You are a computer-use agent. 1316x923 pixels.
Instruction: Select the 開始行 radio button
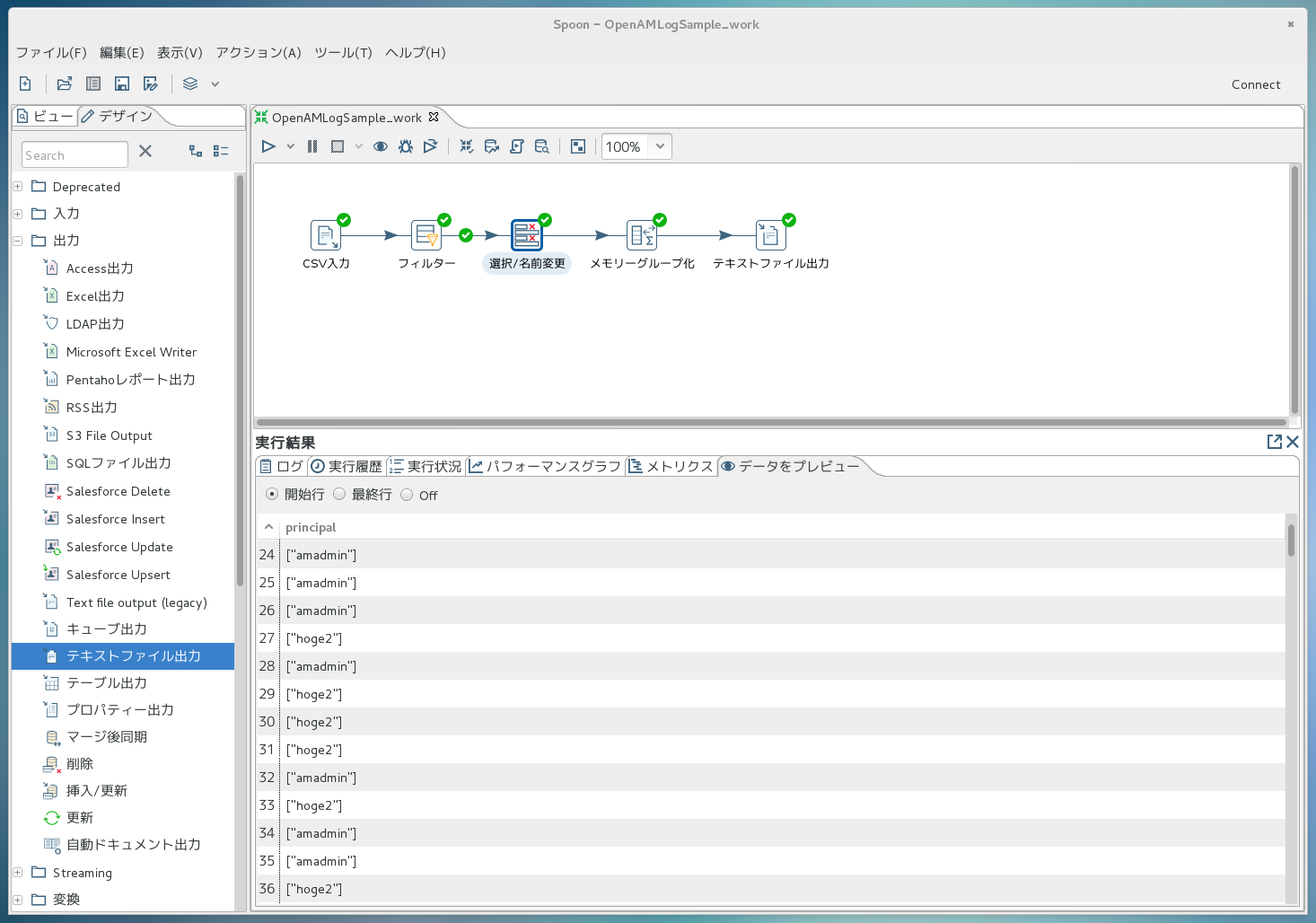coord(272,494)
